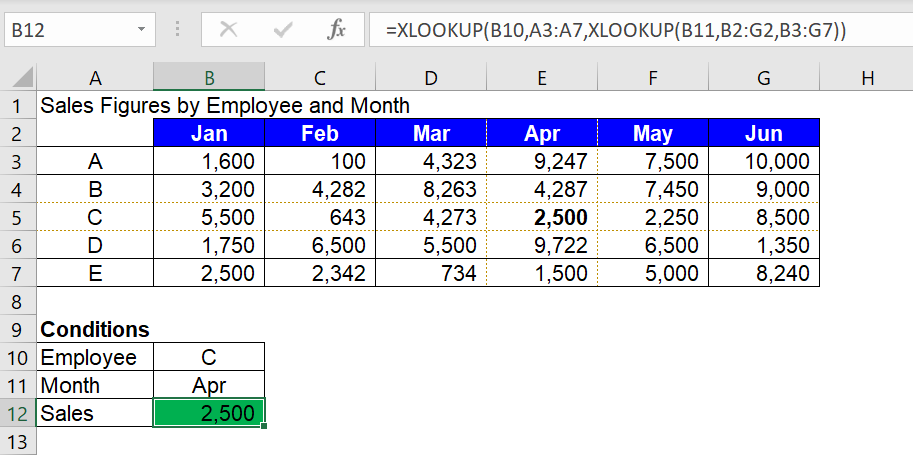Click cell with value 9,722

point(542,245)
